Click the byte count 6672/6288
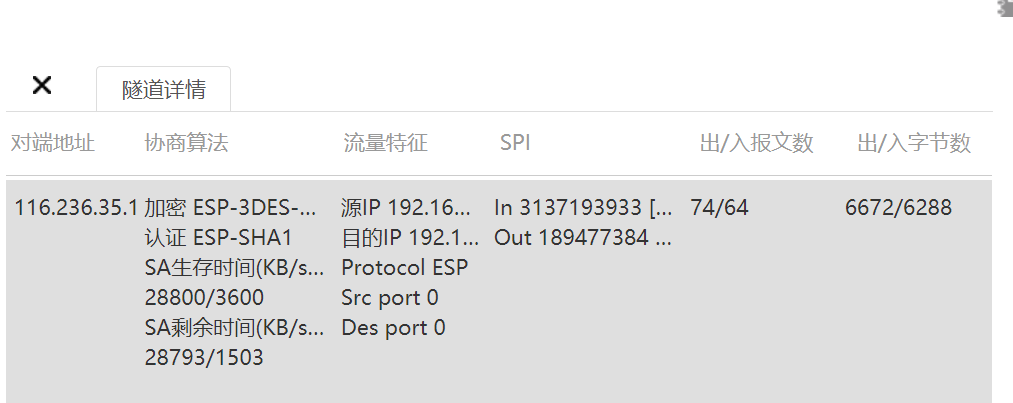Image resolution: width=1013 pixels, height=403 pixels. tap(898, 208)
